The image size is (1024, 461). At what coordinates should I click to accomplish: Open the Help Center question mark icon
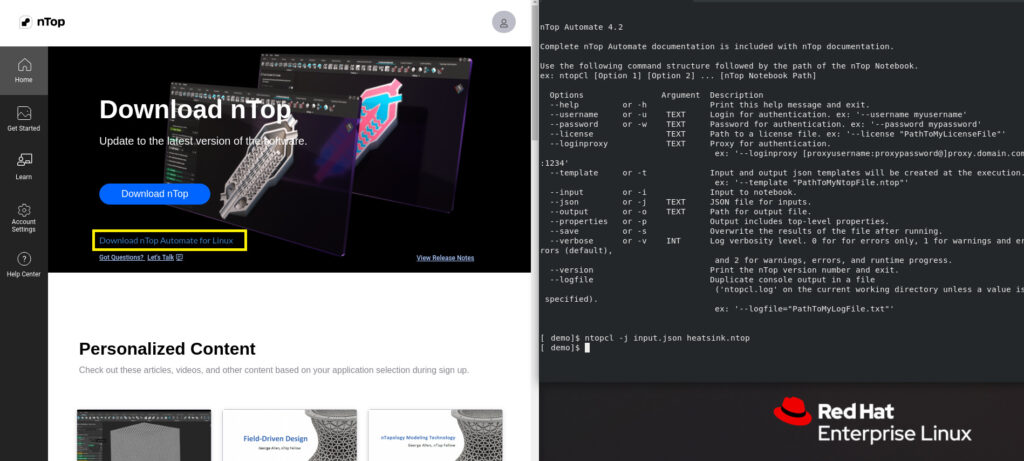[24, 259]
